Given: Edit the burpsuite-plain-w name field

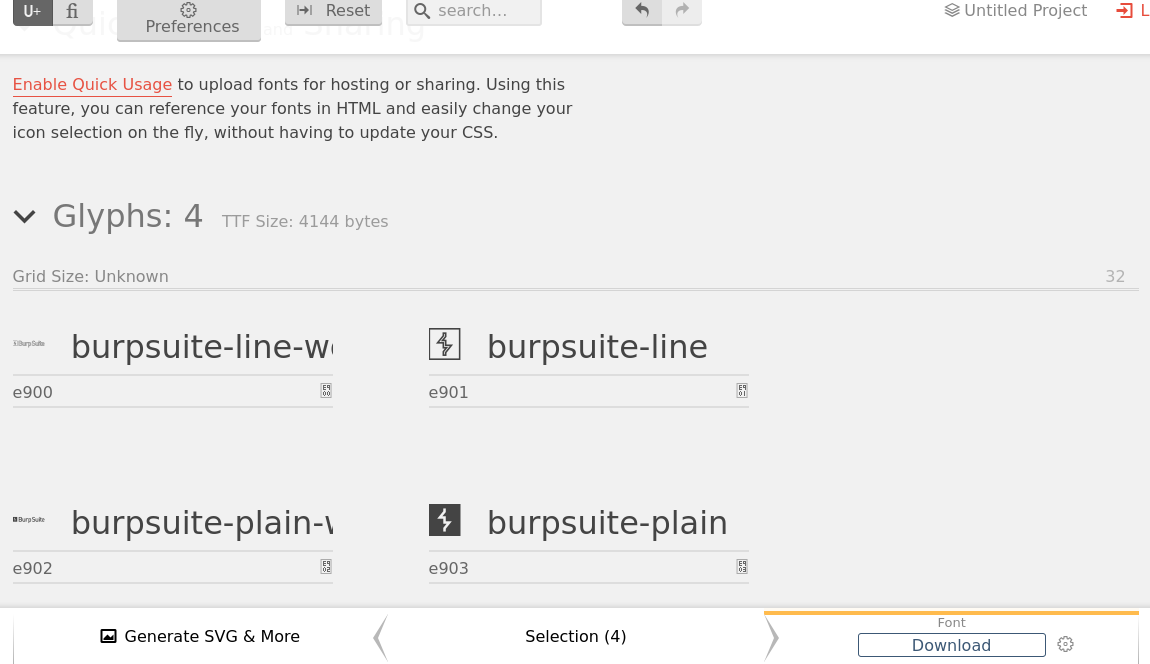Looking at the screenshot, I should [x=202, y=522].
